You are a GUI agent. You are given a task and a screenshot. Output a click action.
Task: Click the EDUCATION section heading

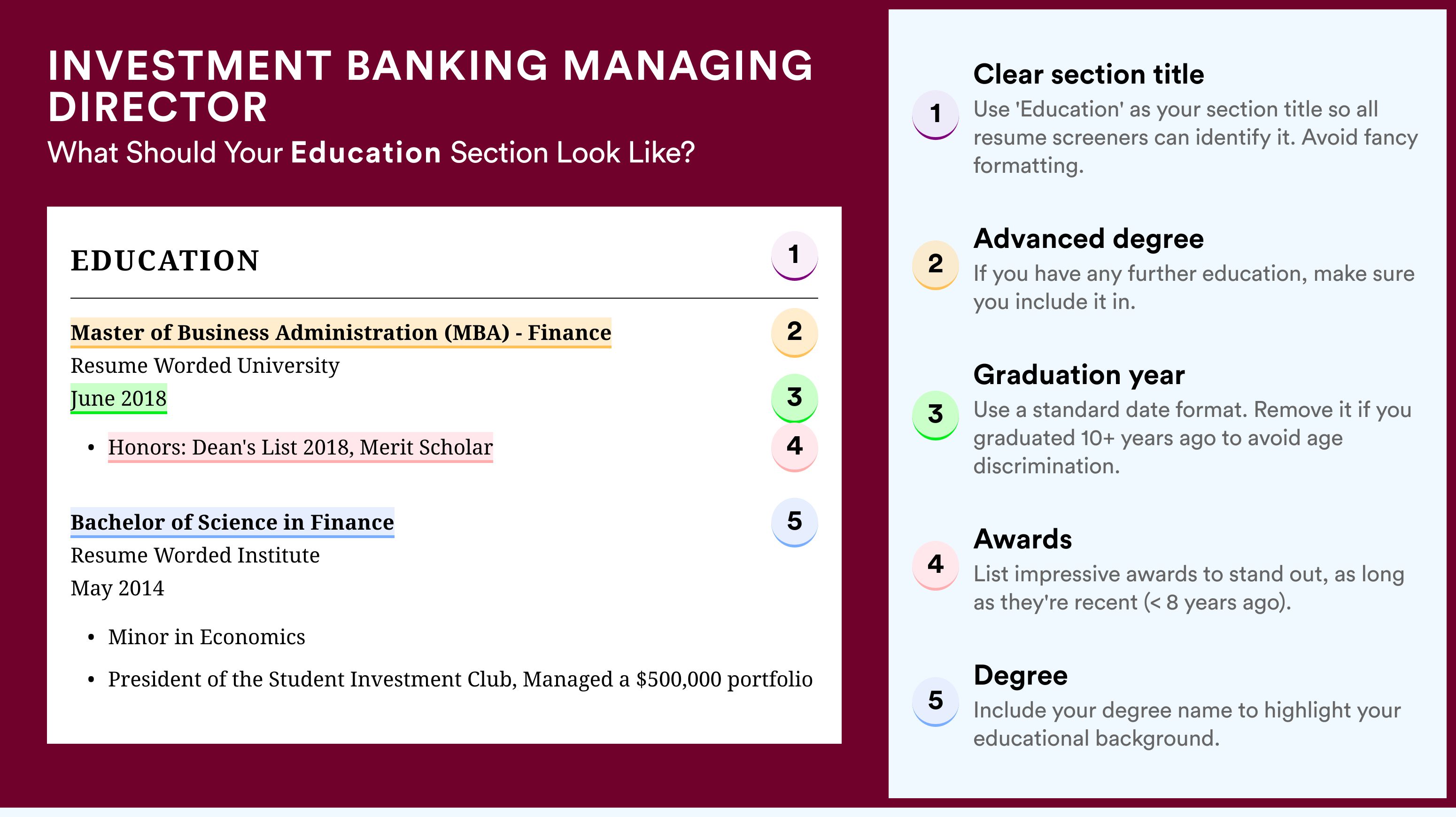coord(164,261)
